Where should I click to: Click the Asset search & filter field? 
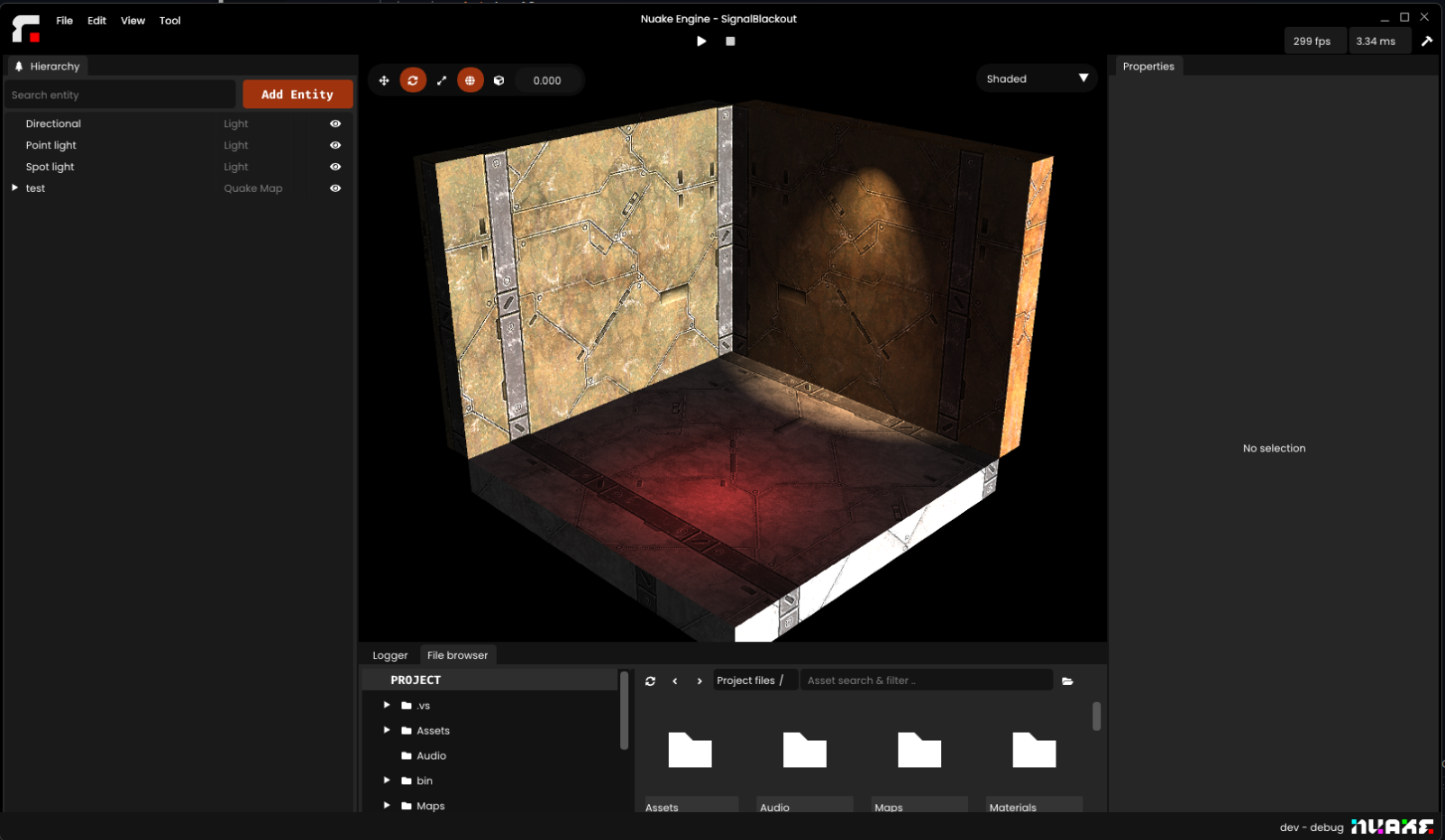click(927, 680)
